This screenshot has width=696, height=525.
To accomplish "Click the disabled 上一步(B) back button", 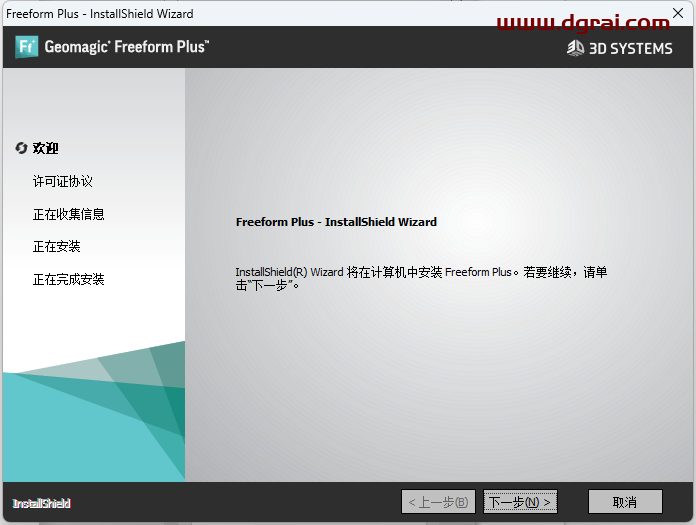I will point(438,502).
